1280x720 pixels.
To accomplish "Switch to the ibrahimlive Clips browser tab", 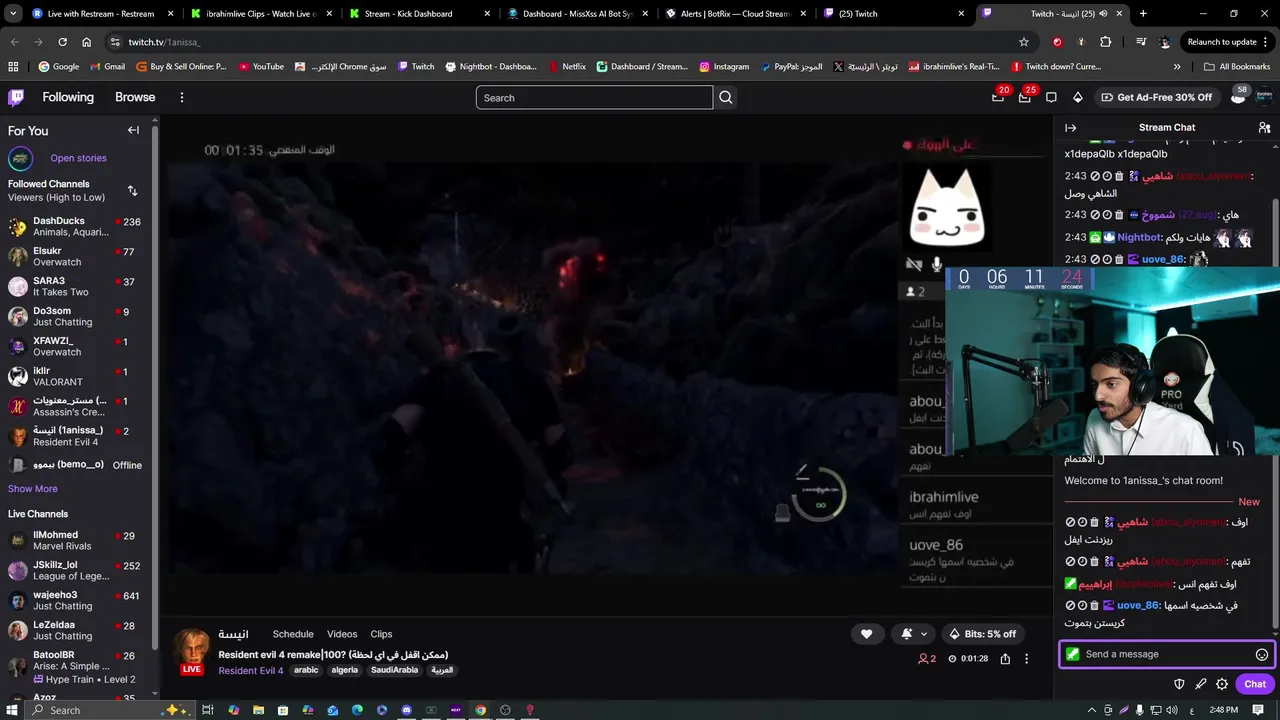I will [x=260, y=14].
